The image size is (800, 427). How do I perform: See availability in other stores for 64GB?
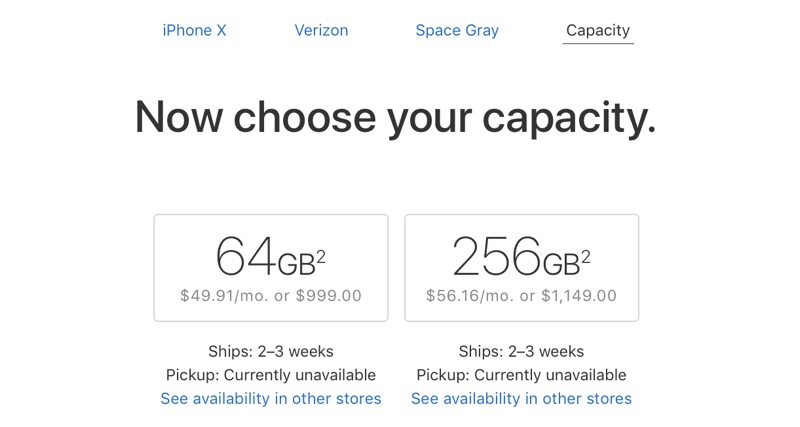271,398
